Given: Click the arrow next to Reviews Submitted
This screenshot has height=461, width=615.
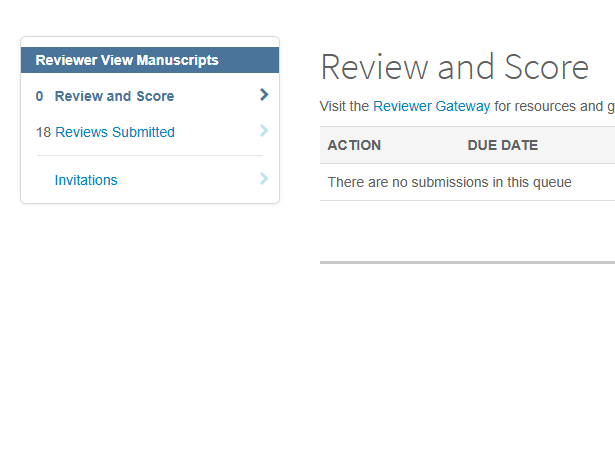Looking at the screenshot, I should tap(264, 131).
